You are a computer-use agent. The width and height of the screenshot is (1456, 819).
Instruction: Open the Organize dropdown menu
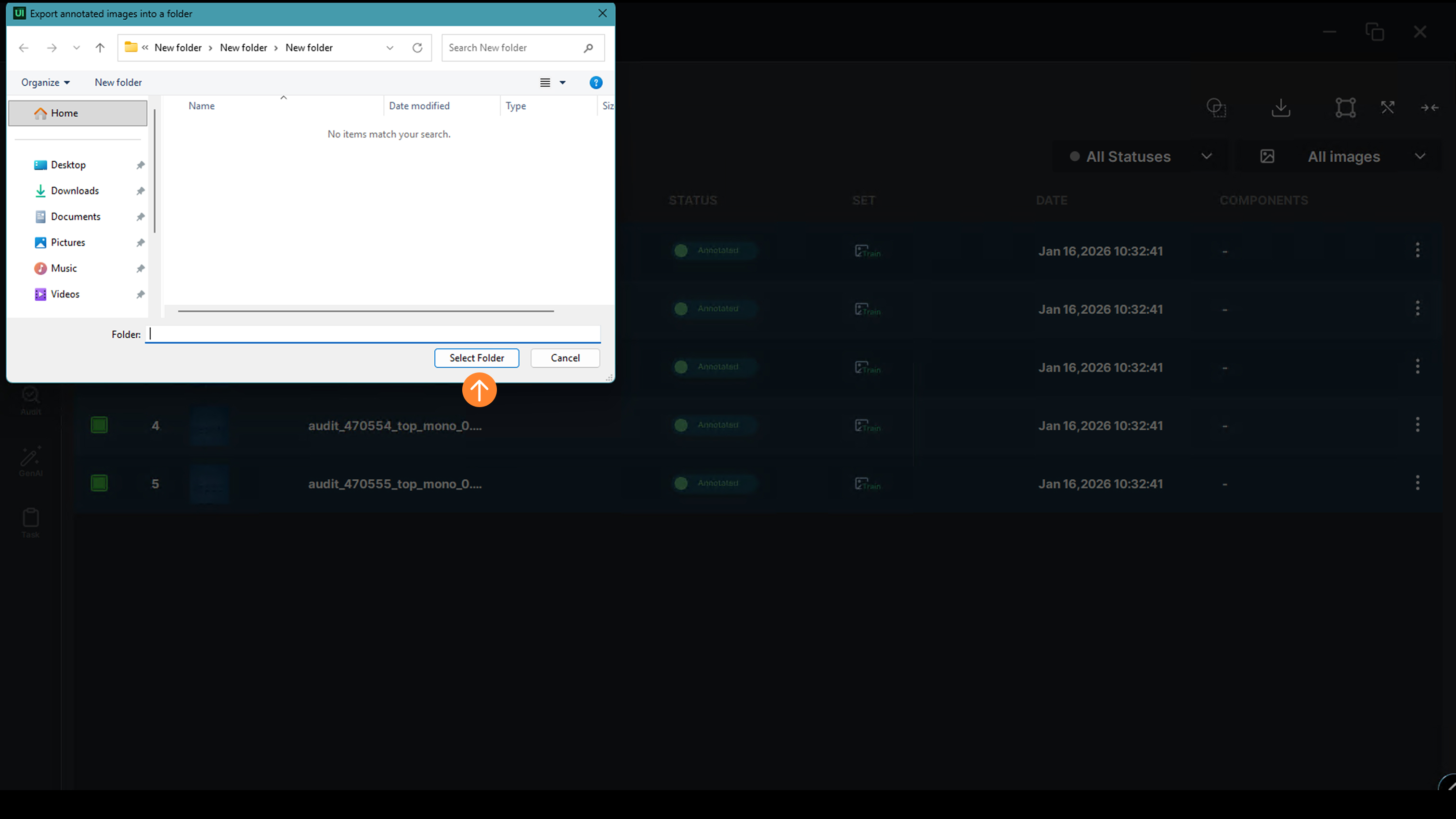pos(45,82)
